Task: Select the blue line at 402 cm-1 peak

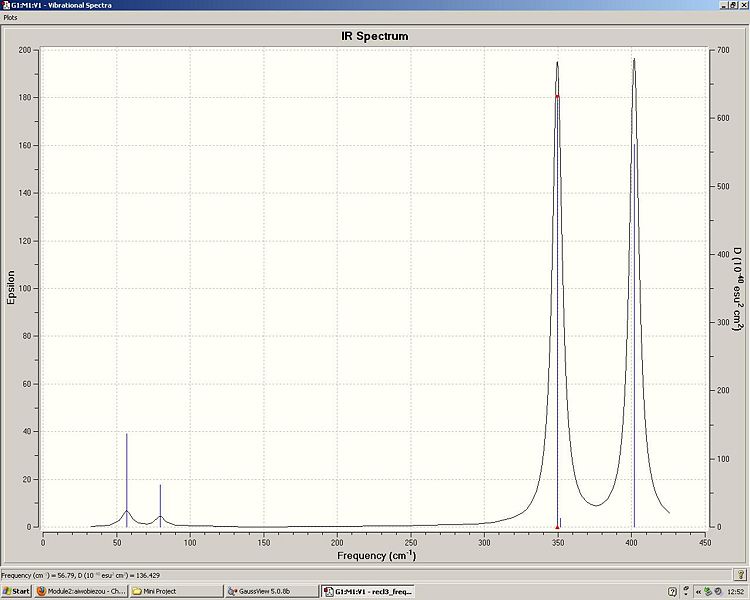Action: [635, 335]
